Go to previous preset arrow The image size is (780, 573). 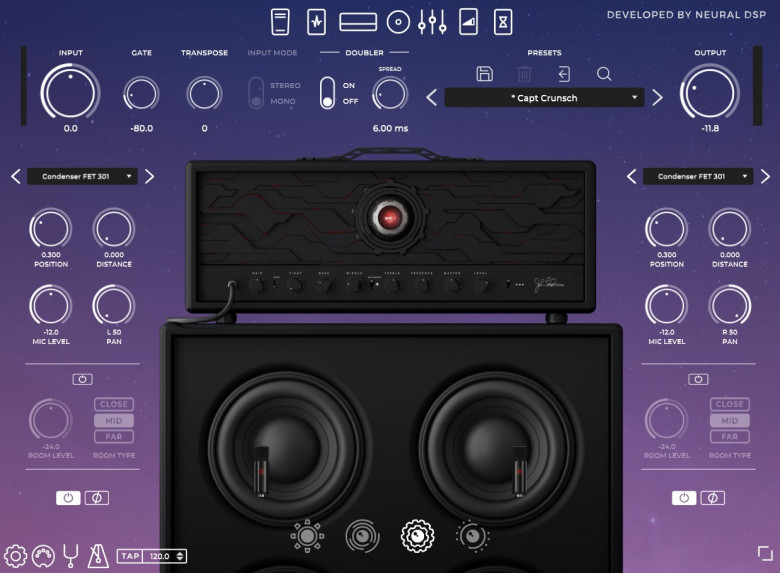point(432,97)
